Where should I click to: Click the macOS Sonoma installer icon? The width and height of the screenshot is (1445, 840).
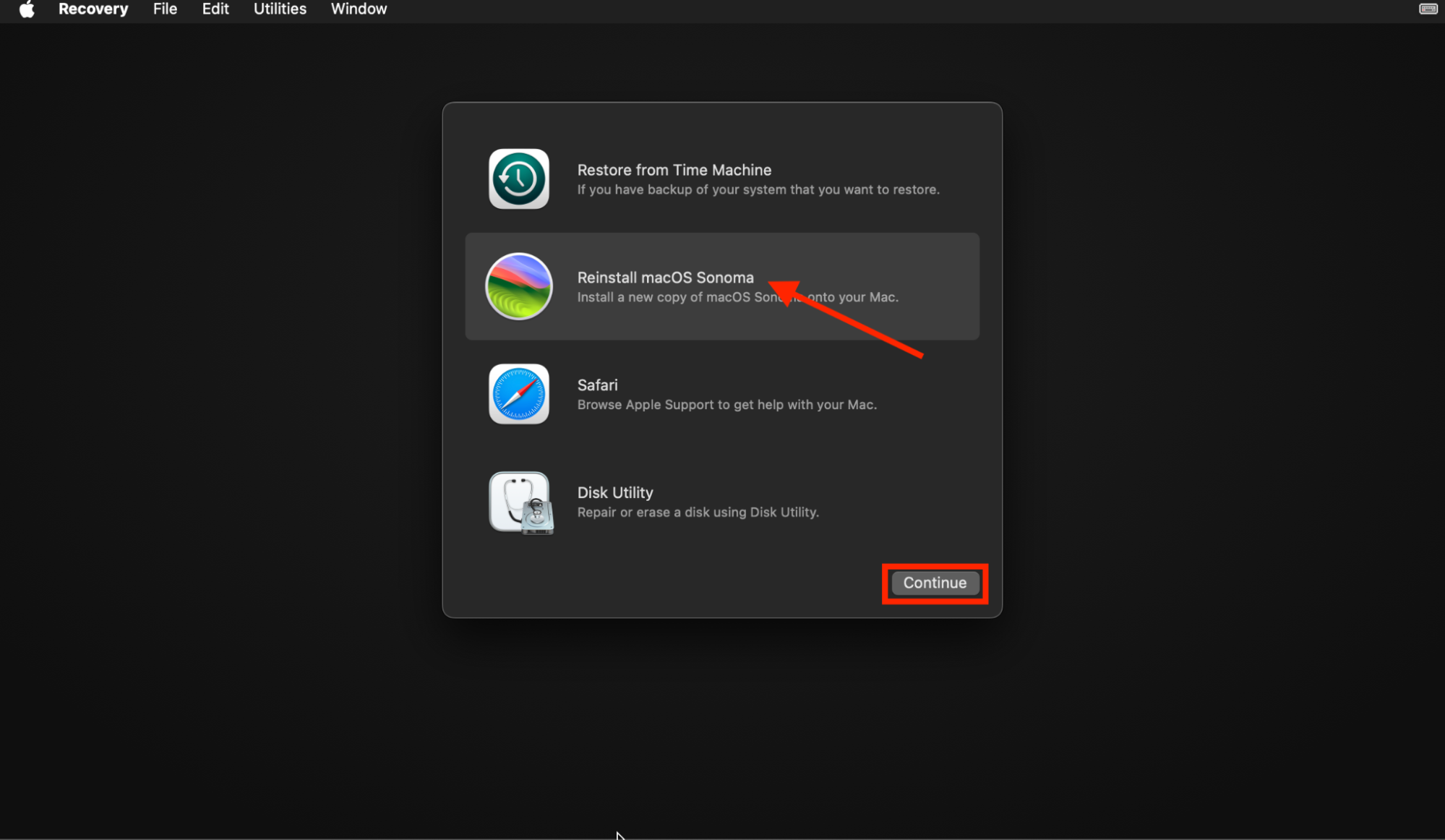519,286
